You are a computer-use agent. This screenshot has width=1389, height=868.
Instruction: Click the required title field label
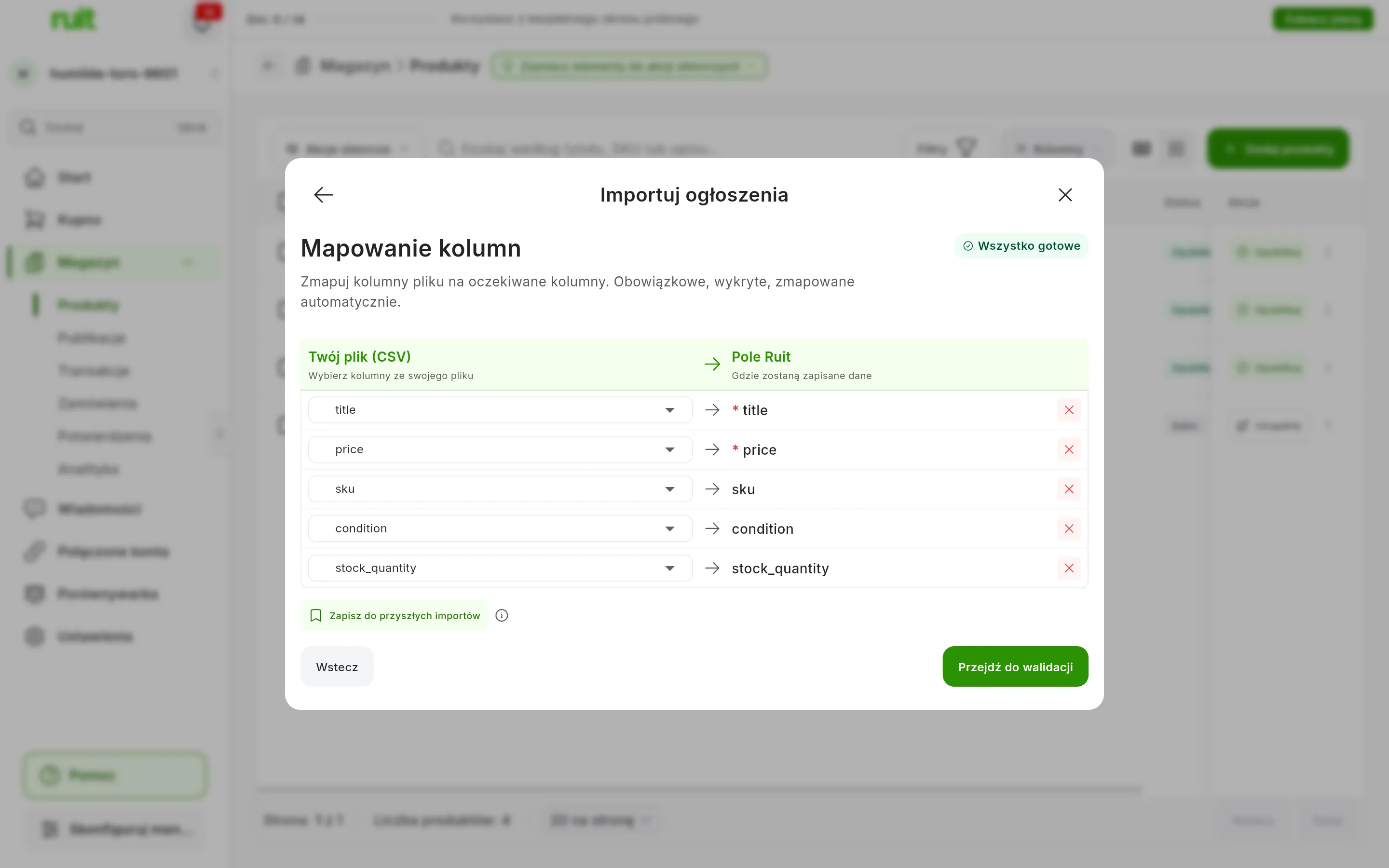coord(749,410)
